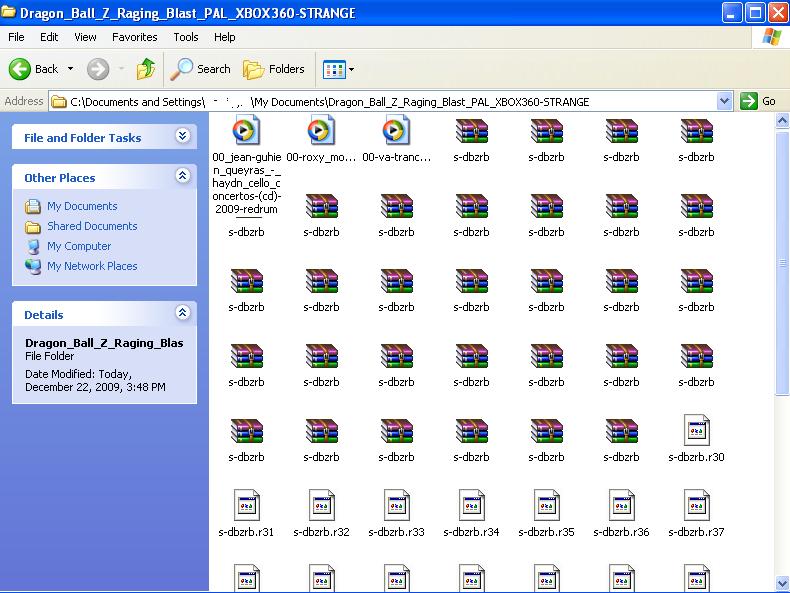Go back with the Back arrow button
Viewport: 790px width, 593px height.
point(33,69)
